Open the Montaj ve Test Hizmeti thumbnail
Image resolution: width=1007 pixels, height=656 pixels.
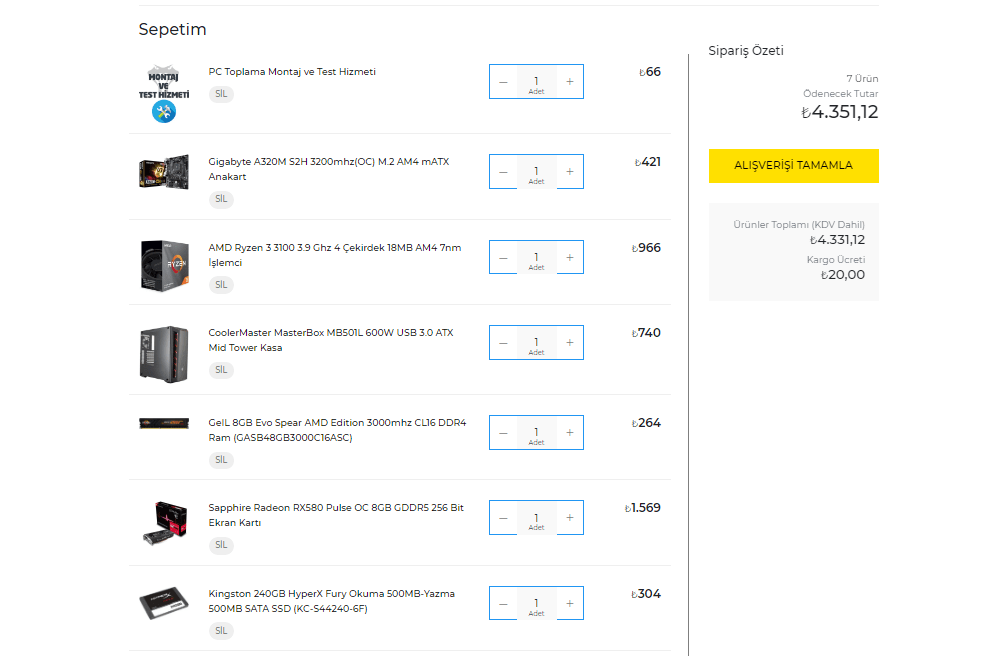(164, 93)
